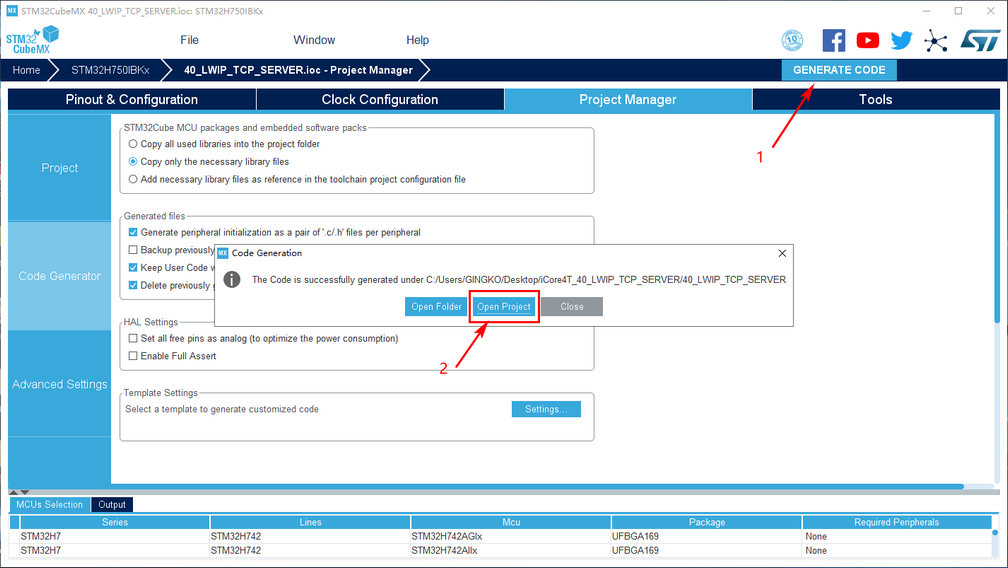
Task: Open the Window menu
Action: click(x=314, y=40)
